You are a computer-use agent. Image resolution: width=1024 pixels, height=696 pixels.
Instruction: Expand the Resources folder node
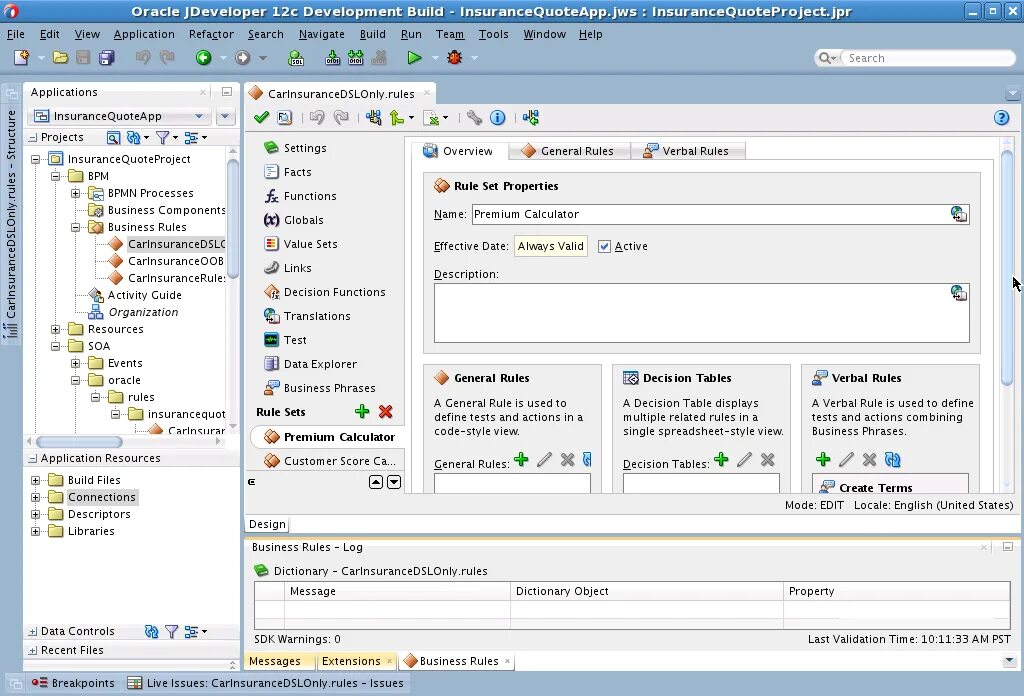click(56, 329)
